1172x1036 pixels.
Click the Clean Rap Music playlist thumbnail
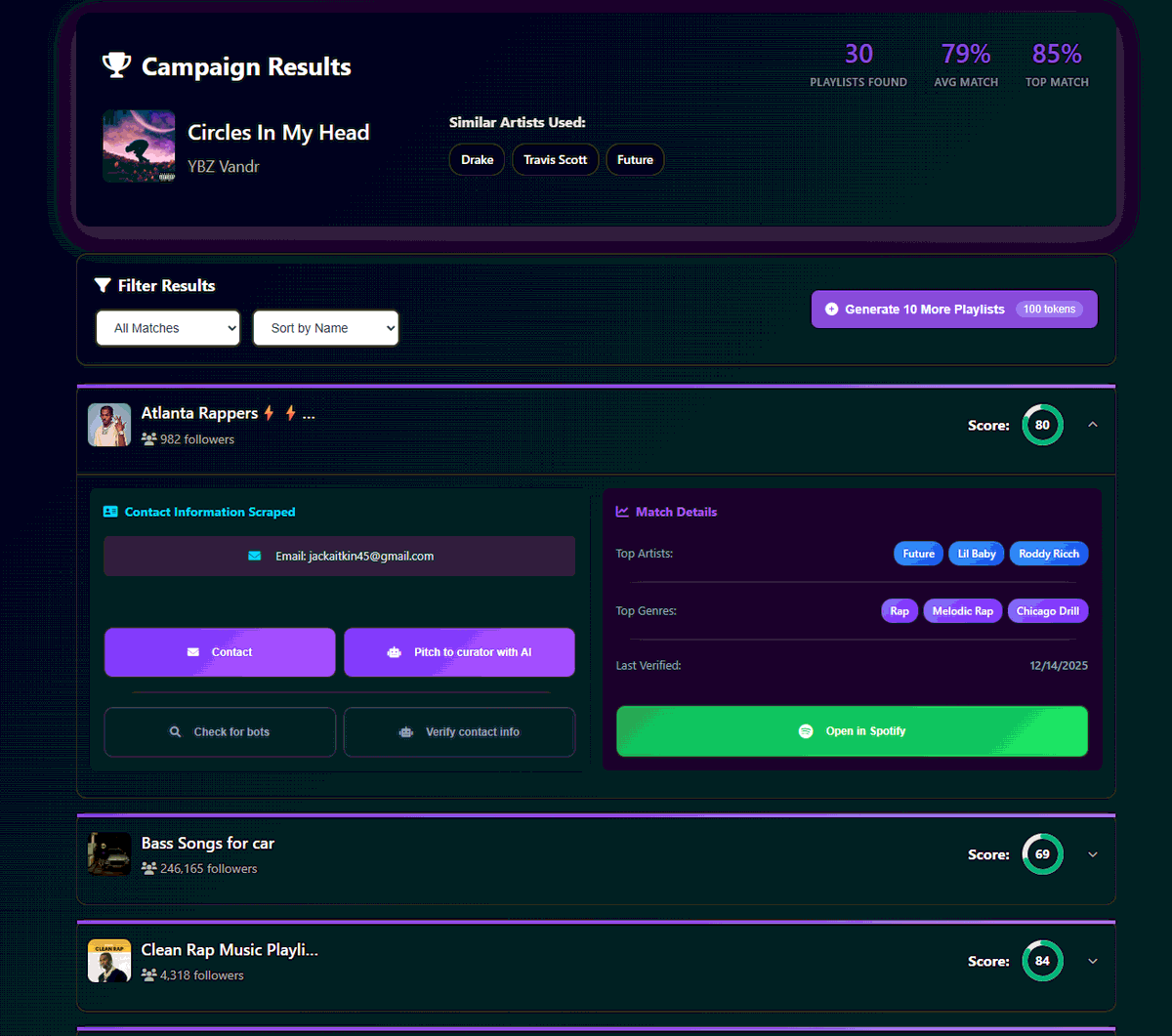pyautogui.click(x=109, y=961)
